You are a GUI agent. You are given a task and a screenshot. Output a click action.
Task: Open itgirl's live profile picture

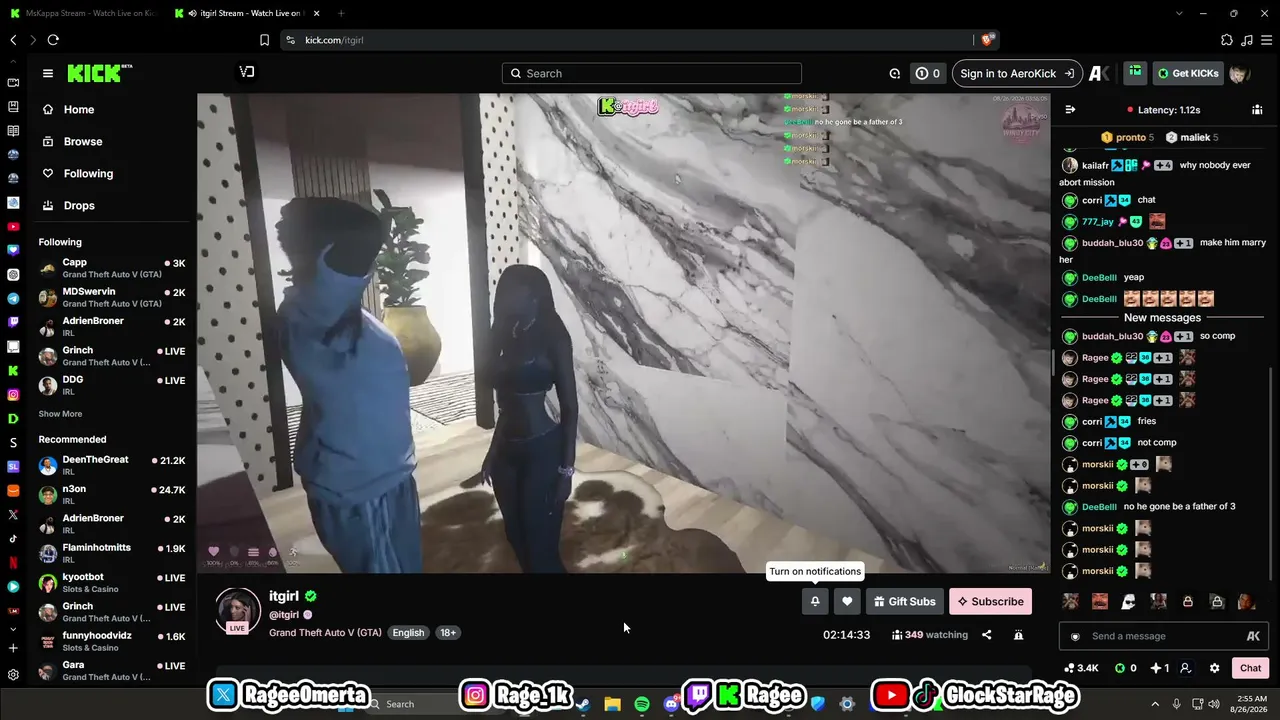[x=238, y=610]
